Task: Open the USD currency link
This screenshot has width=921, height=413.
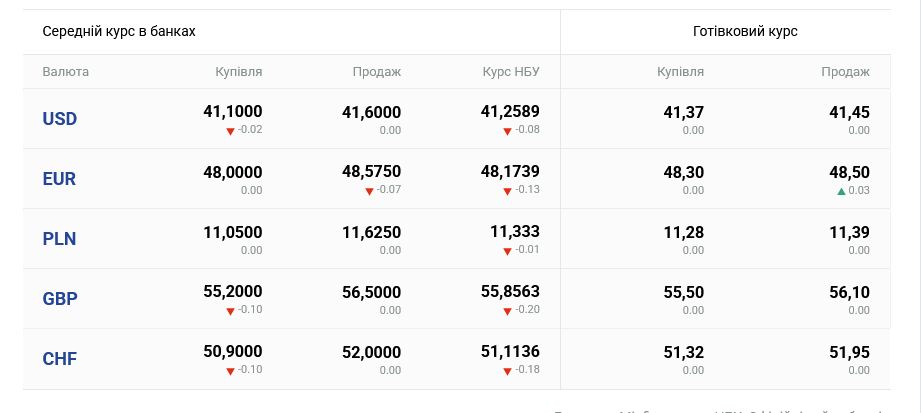Action: pyautogui.click(x=59, y=119)
